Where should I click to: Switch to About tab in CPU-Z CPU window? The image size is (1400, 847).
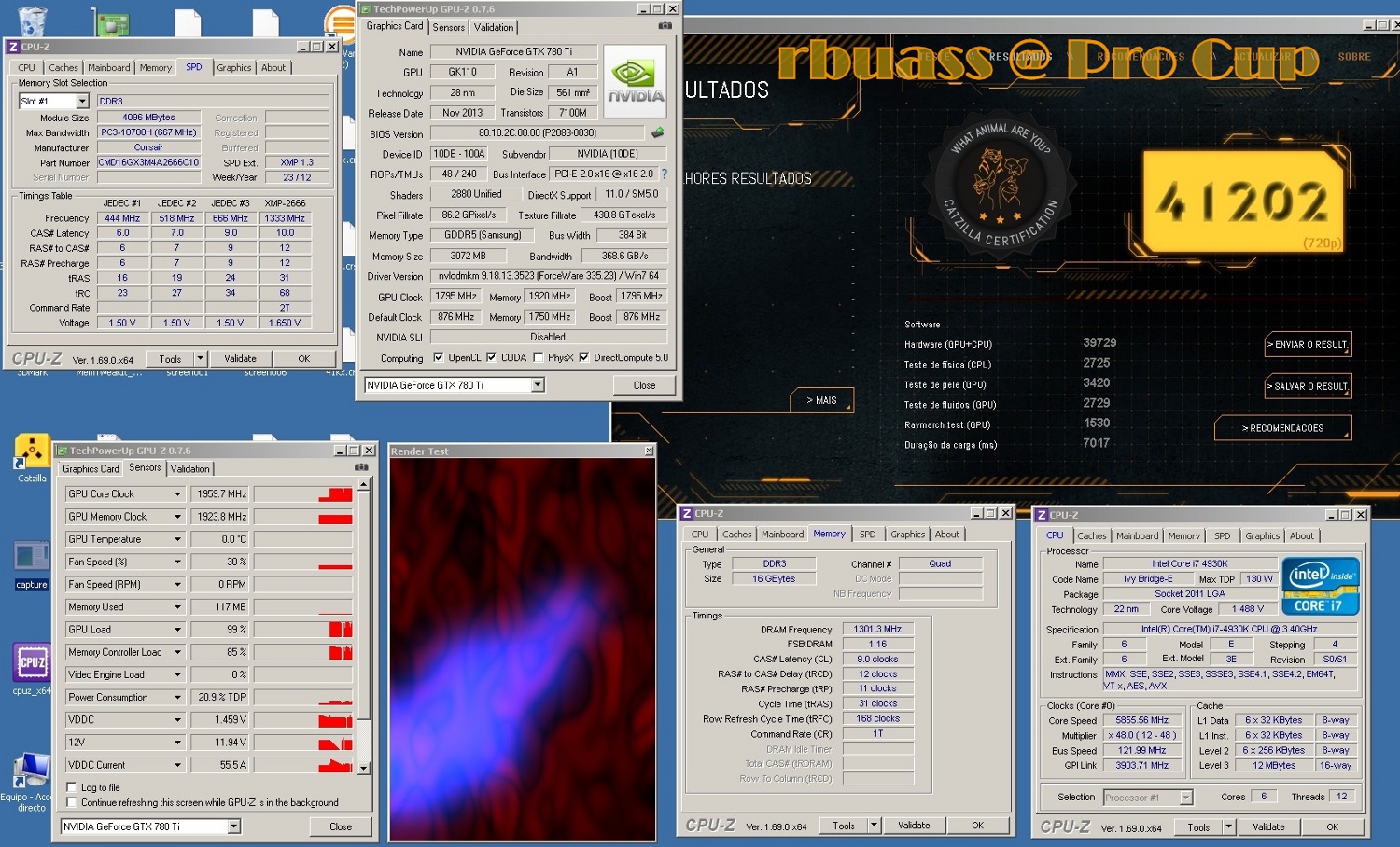coord(1302,535)
